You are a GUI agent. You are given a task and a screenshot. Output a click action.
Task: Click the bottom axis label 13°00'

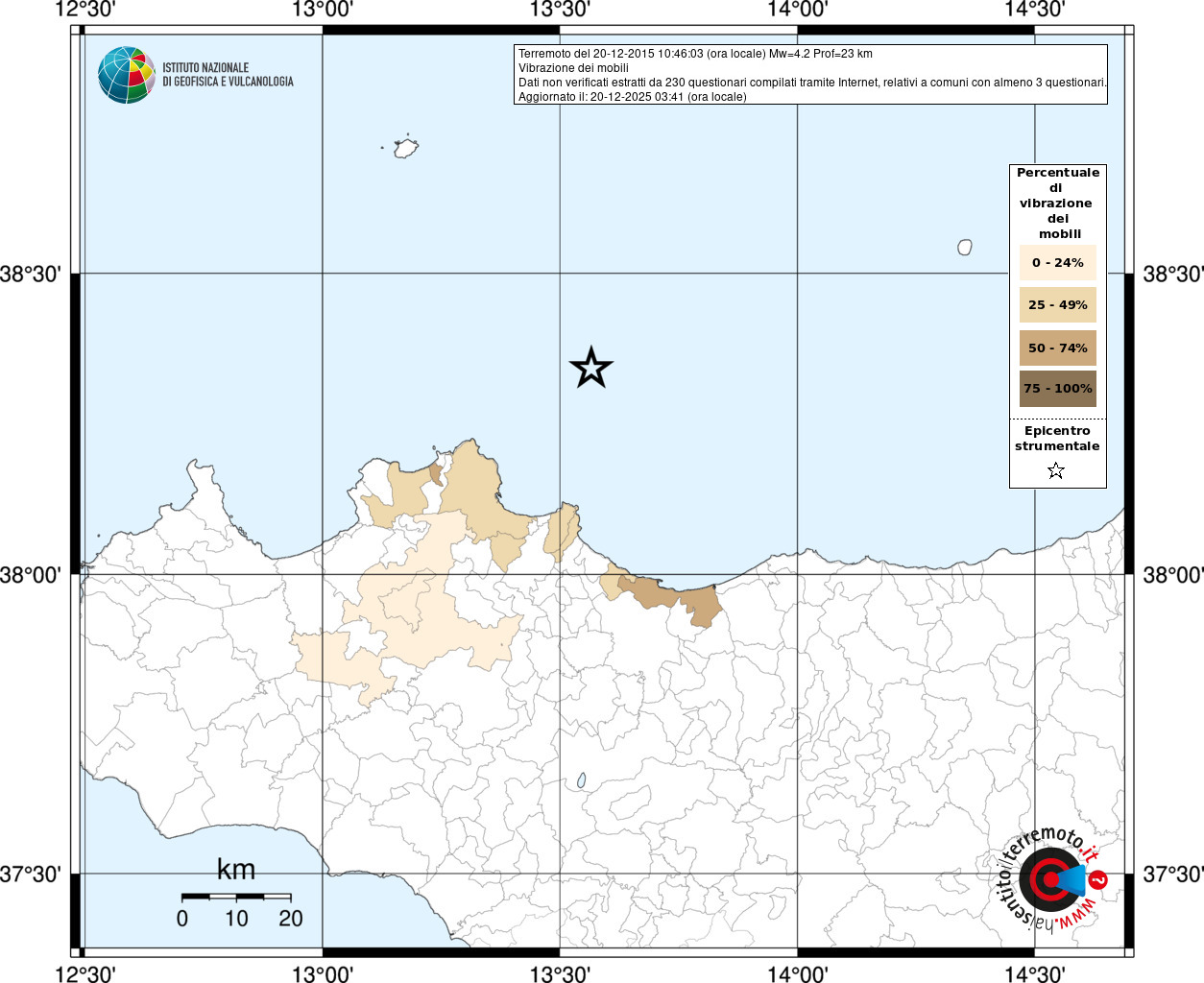tap(323, 974)
